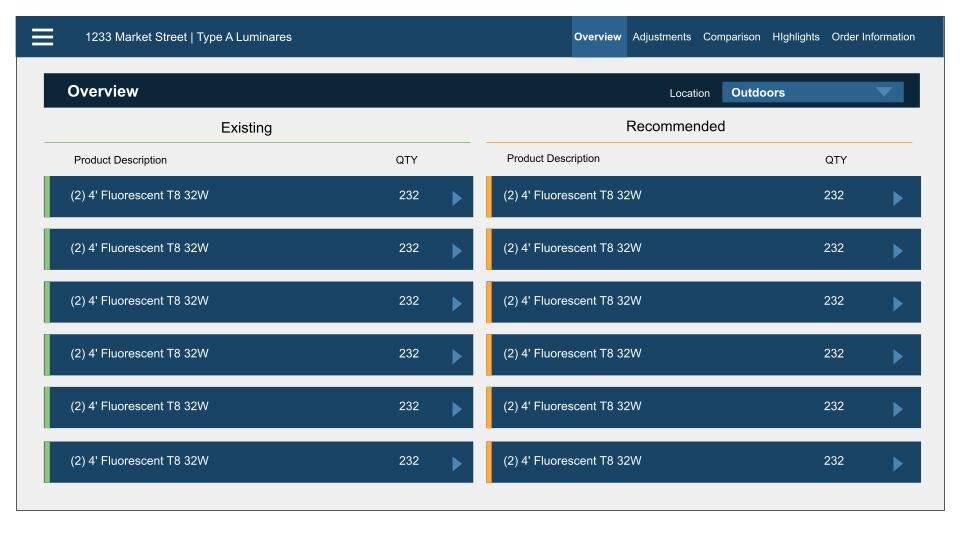Screen dimensions: 960x540
Task: Open the Location dropdown showing Outdoors
Action: click(x=812, y=92)
